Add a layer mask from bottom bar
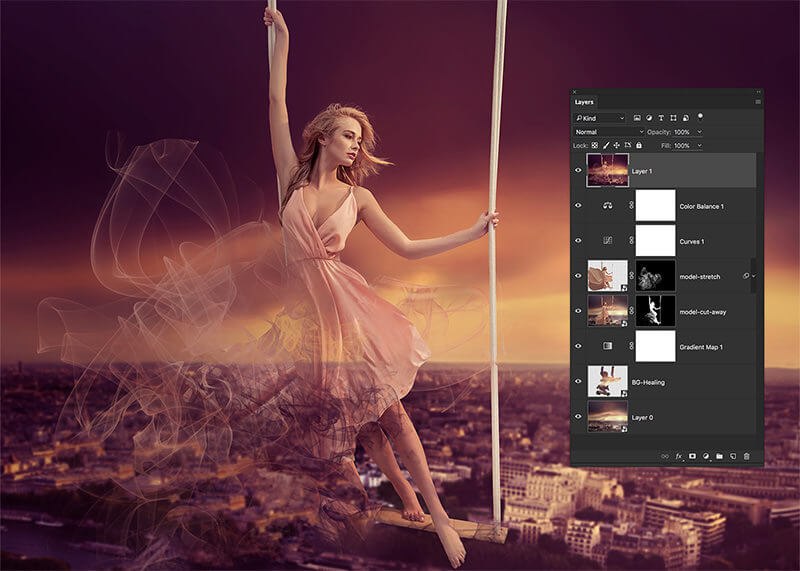The width and height of the screenshot is (800, 571). point(692,456)
